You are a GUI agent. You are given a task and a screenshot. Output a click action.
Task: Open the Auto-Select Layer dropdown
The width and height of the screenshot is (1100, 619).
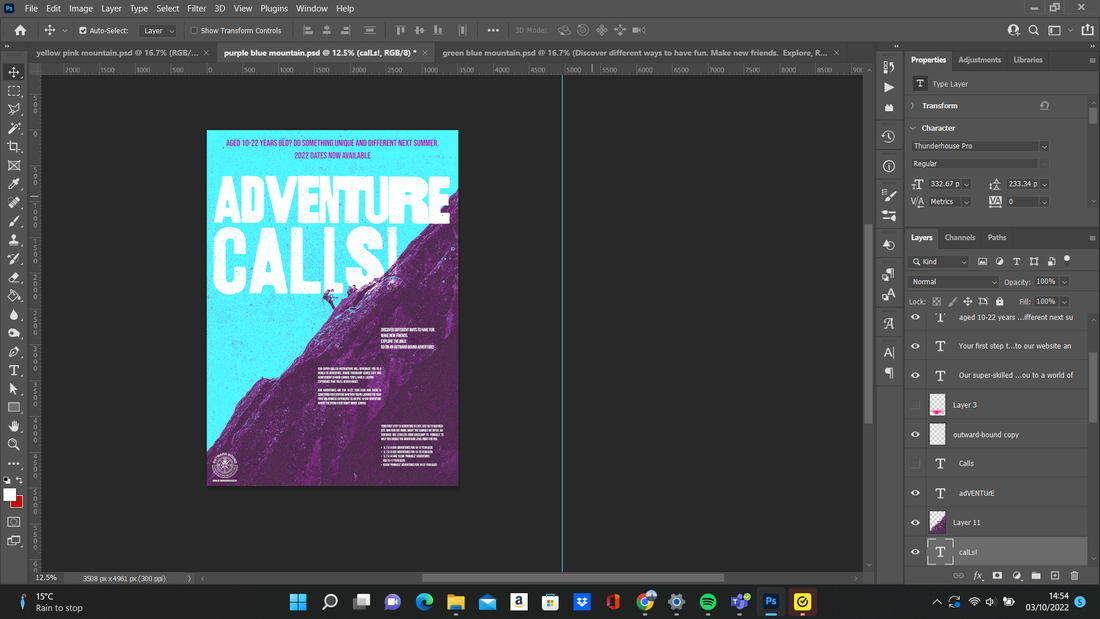[158, 31]
